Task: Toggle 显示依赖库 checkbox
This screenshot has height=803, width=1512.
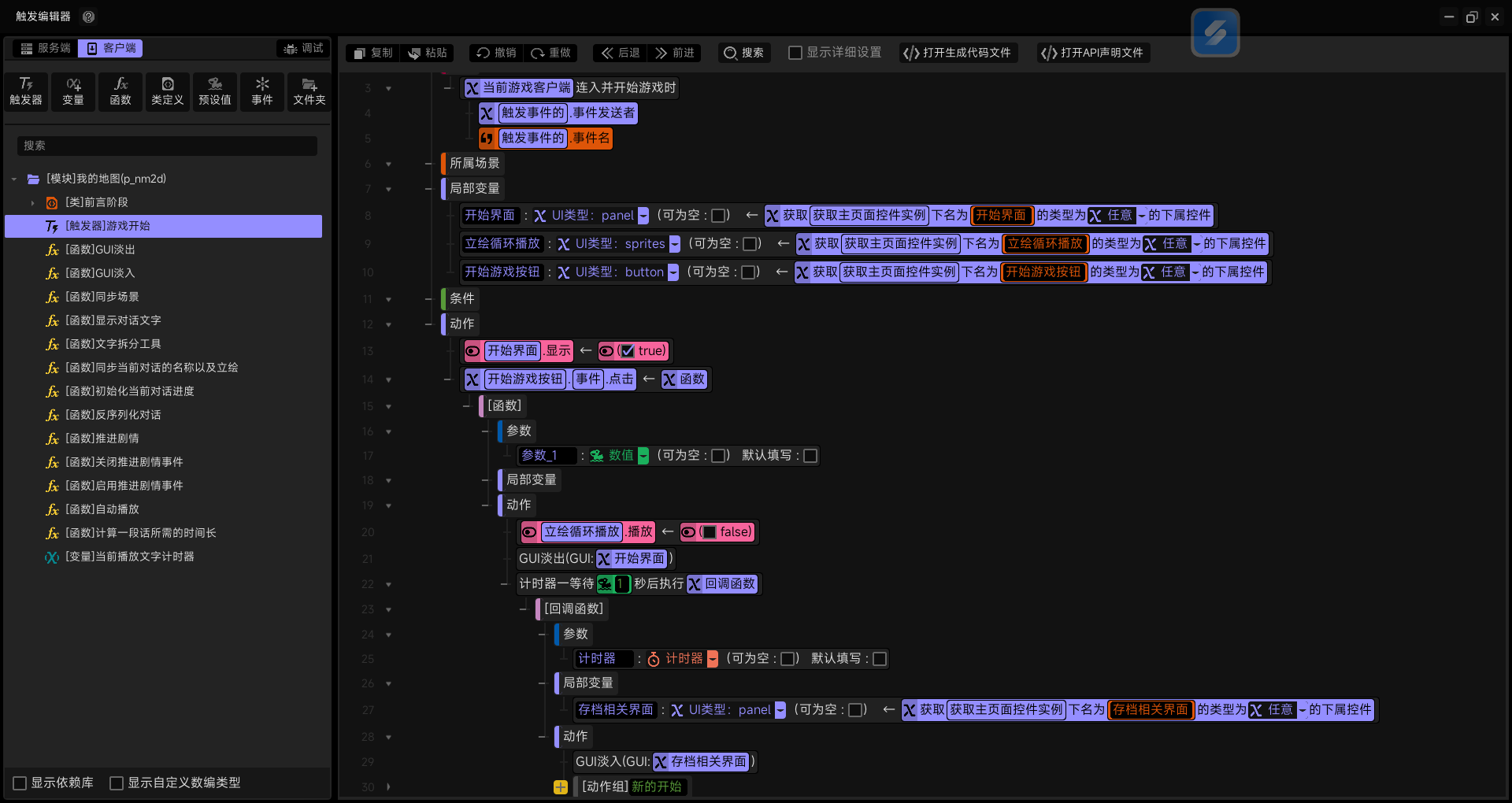Action: coord(20,783)
